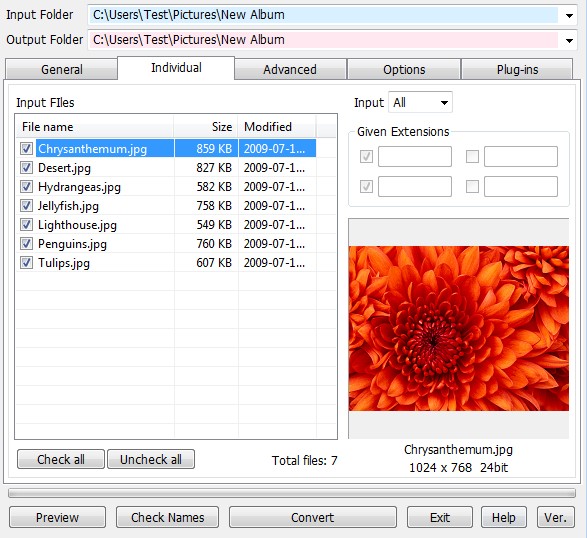Toggle the Desert.jpg file checkbox

[26, 167]
